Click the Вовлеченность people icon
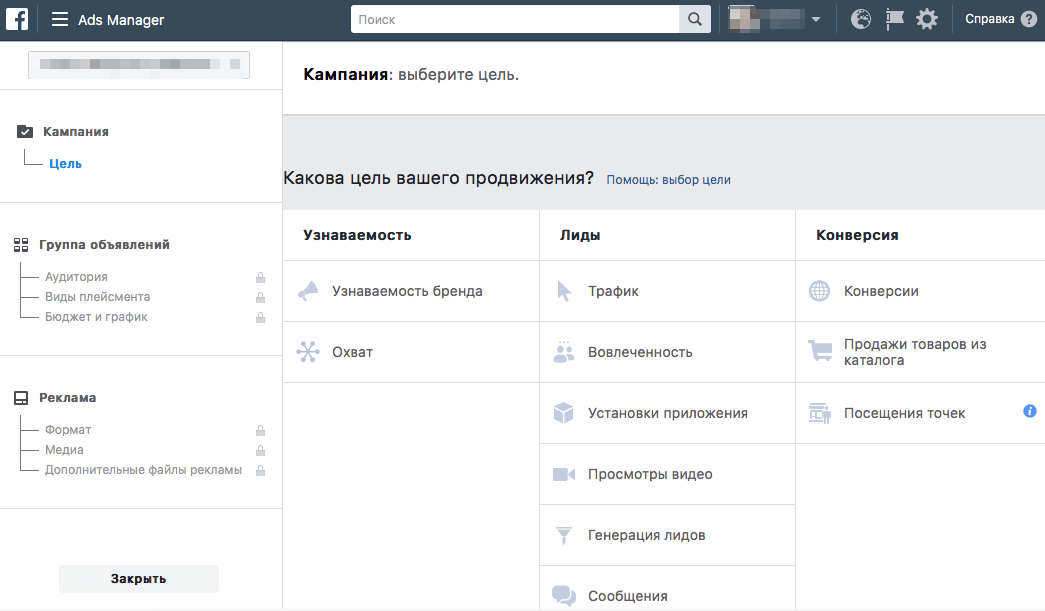Image resolution: width=1045 pixels, height=611 pixels. 565,352
